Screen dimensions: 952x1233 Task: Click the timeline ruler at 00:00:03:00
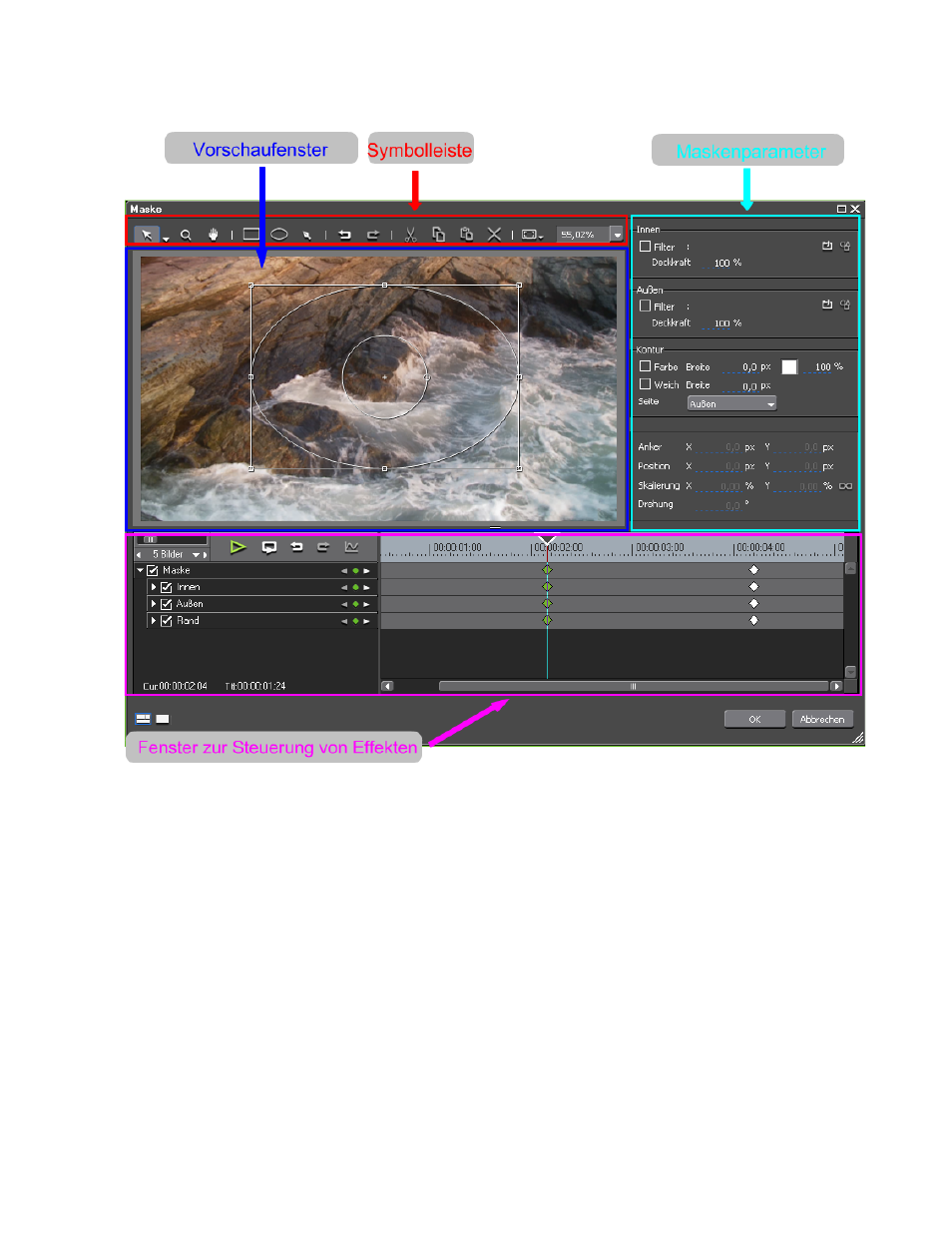[x=660, y=547]
